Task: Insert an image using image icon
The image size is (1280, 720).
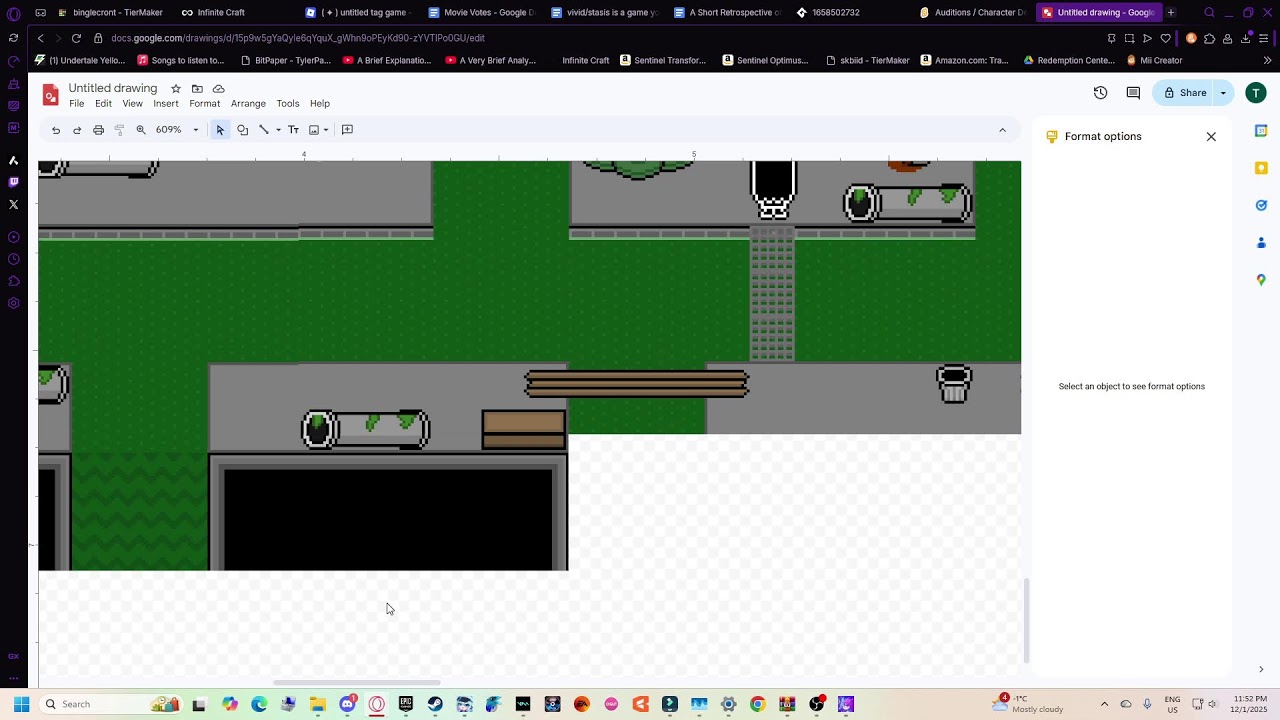Action: click(314, 130)
